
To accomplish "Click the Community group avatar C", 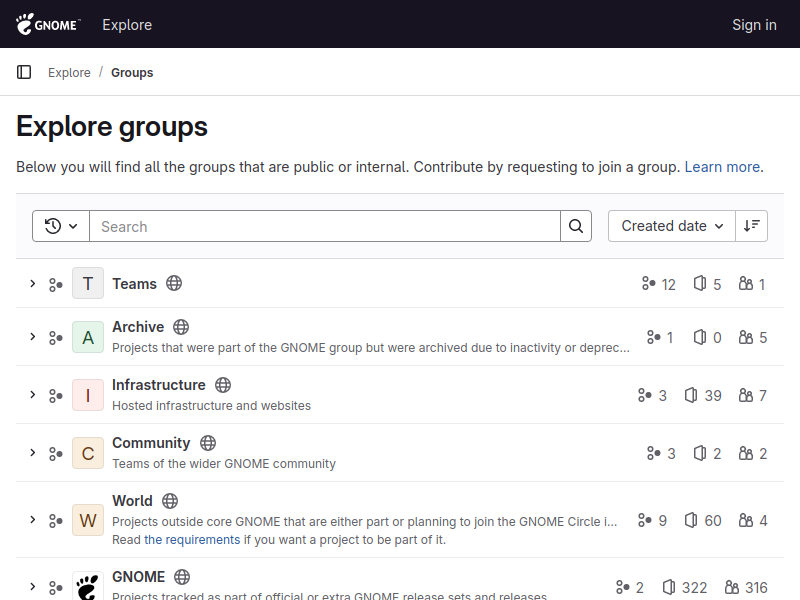I will 88,453.
